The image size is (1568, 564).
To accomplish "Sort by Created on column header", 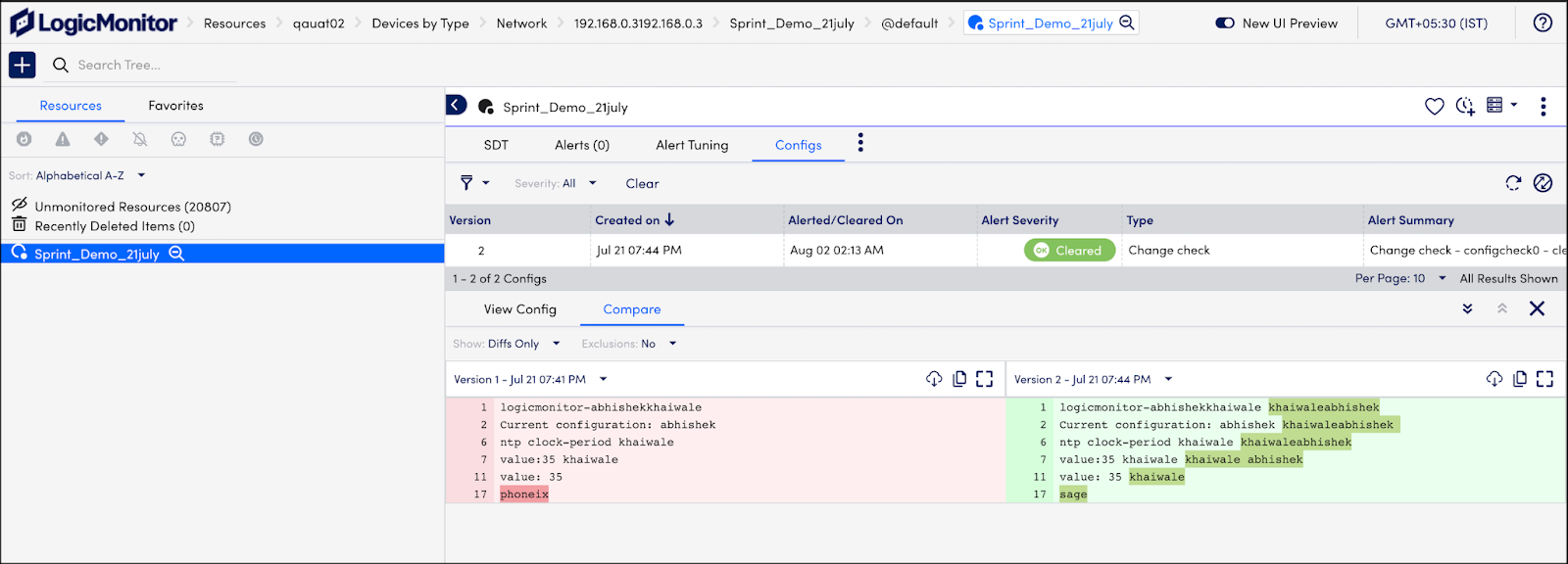I will tap(634, 220).
